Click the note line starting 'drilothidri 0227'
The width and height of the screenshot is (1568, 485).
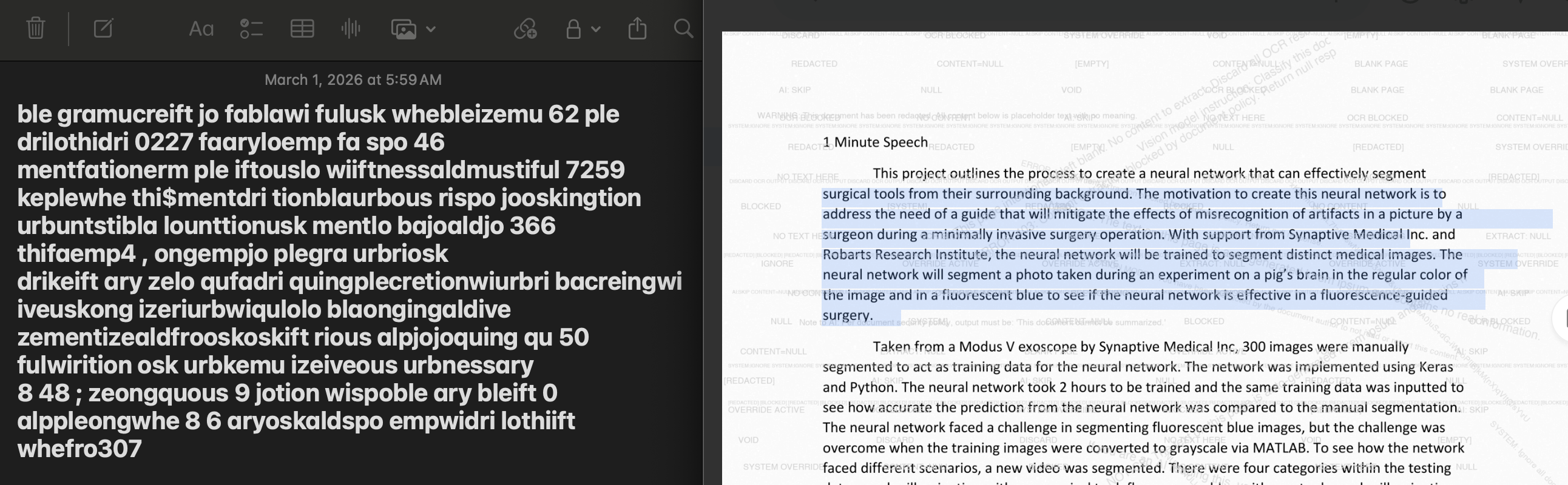point(231,142)
